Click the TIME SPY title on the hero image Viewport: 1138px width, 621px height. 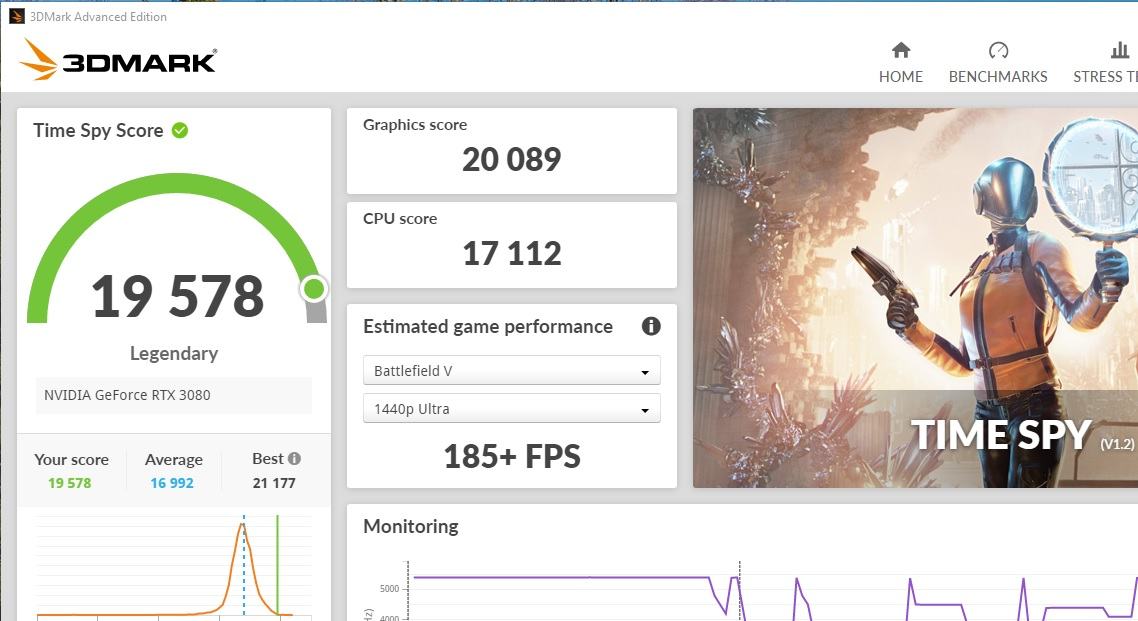tap(1001, 435)
